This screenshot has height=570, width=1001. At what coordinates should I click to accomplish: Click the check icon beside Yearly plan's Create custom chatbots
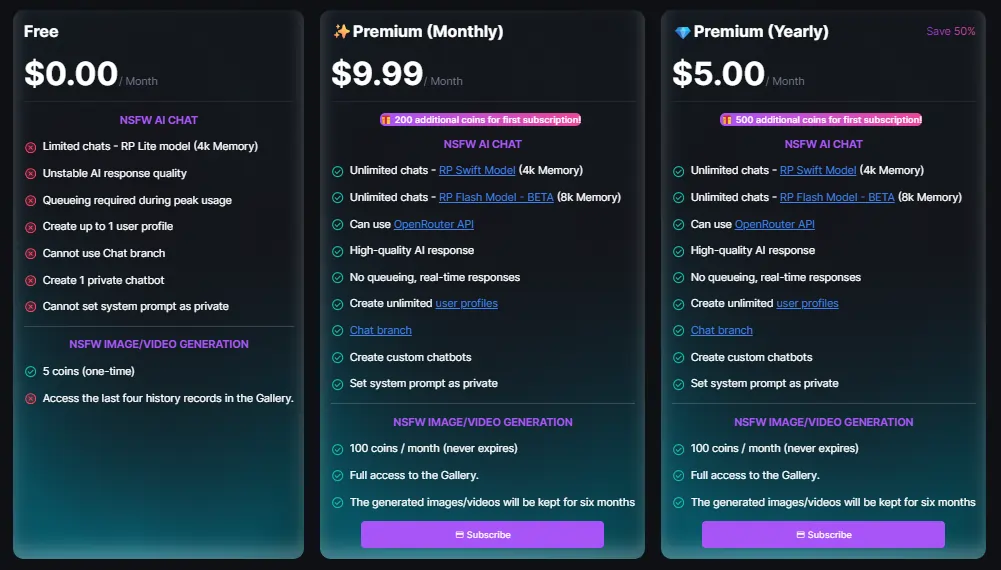click(679, 358)
